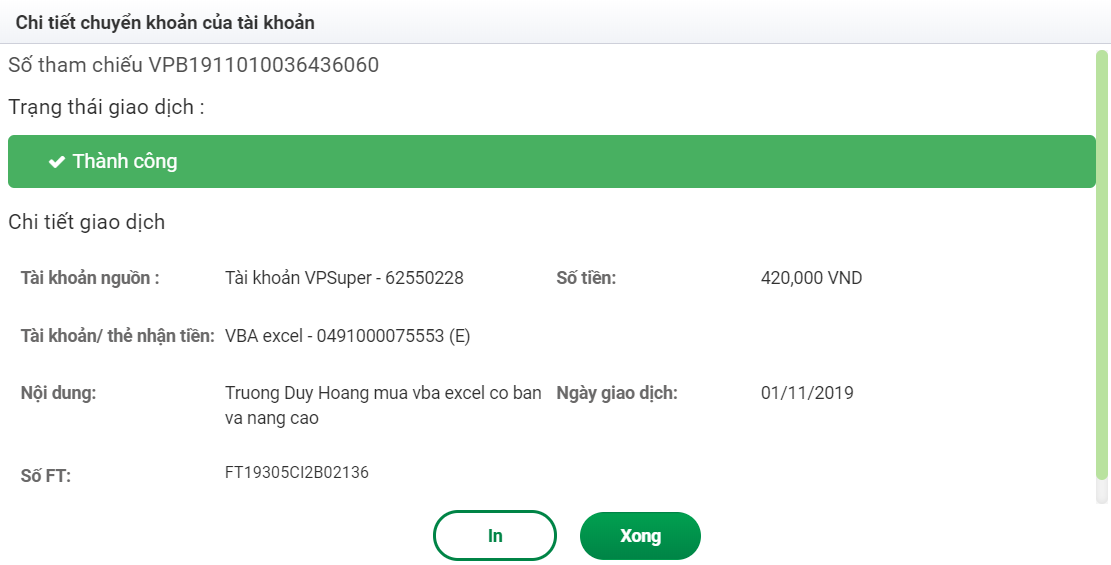The image size is (1111, 565).
Task: Click the amount 420,000 VND
Action: click(811, 278)
